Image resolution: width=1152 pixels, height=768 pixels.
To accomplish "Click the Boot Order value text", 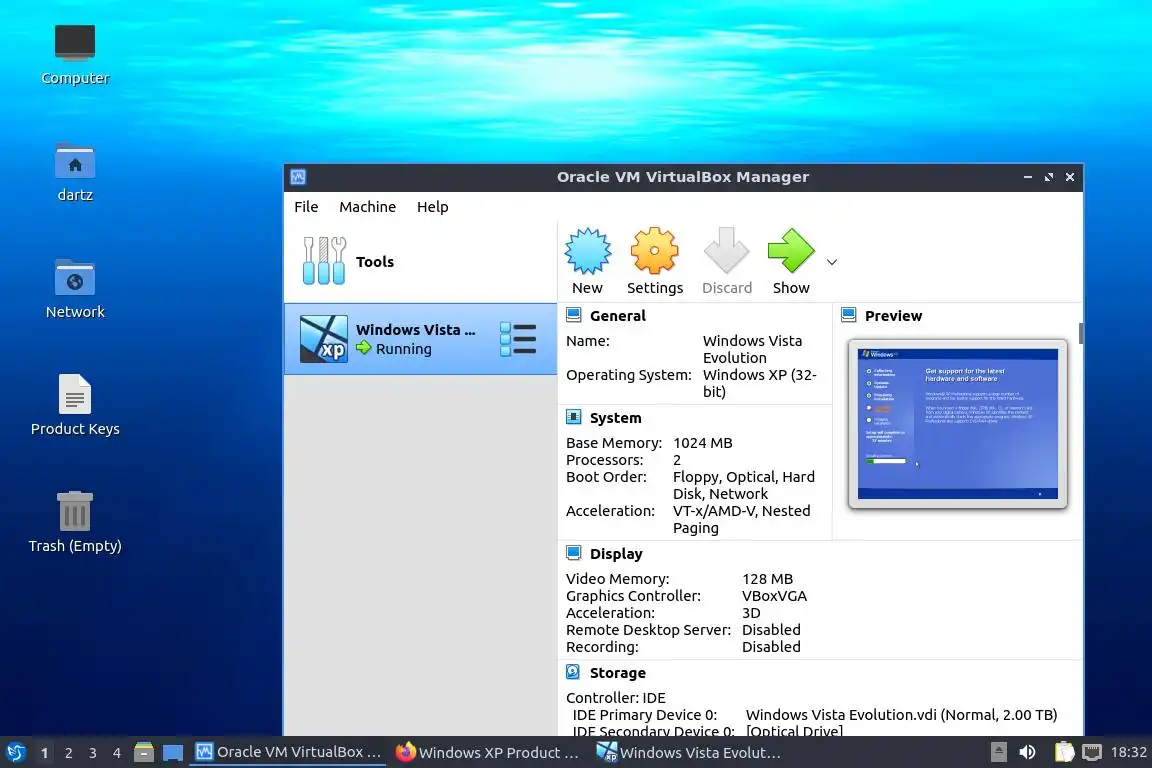I will (744, 485).
